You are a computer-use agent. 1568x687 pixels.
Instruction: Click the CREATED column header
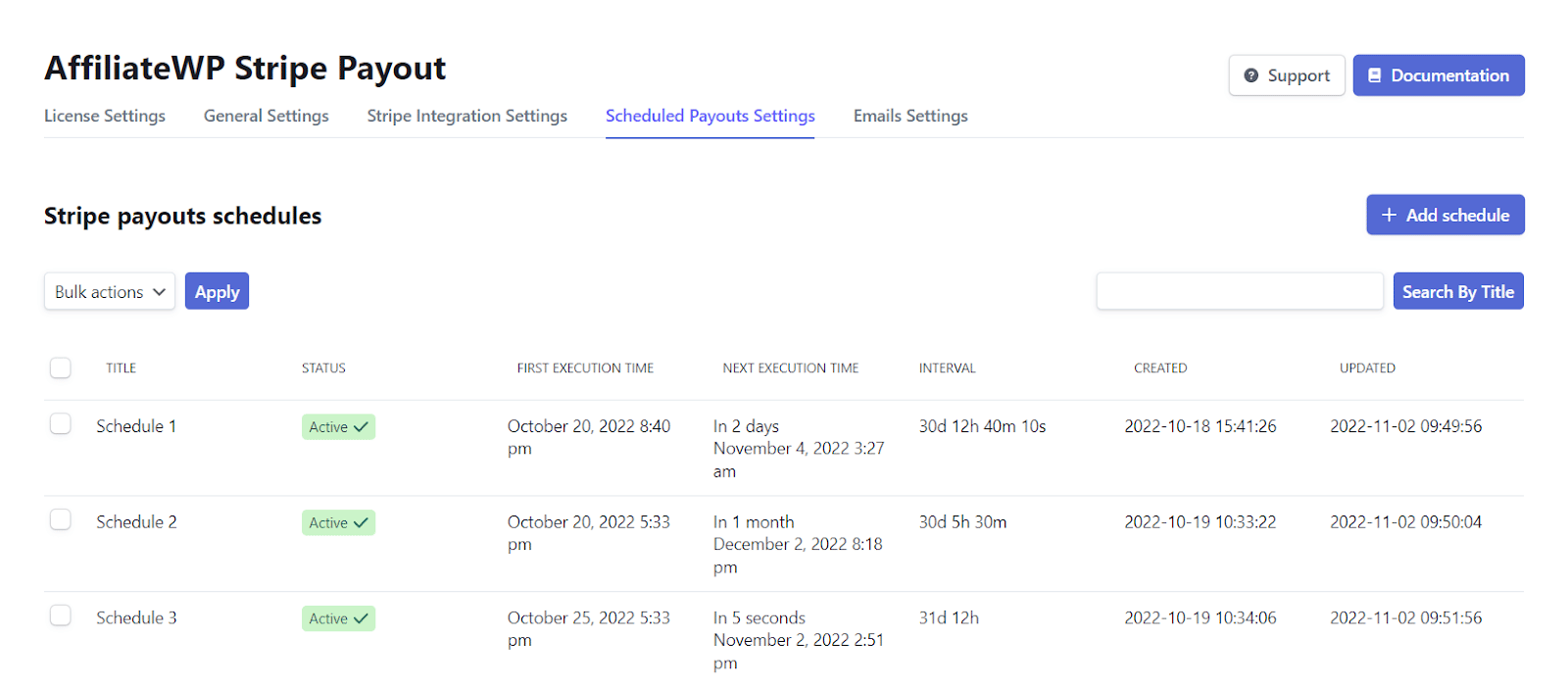(1160, 368)
